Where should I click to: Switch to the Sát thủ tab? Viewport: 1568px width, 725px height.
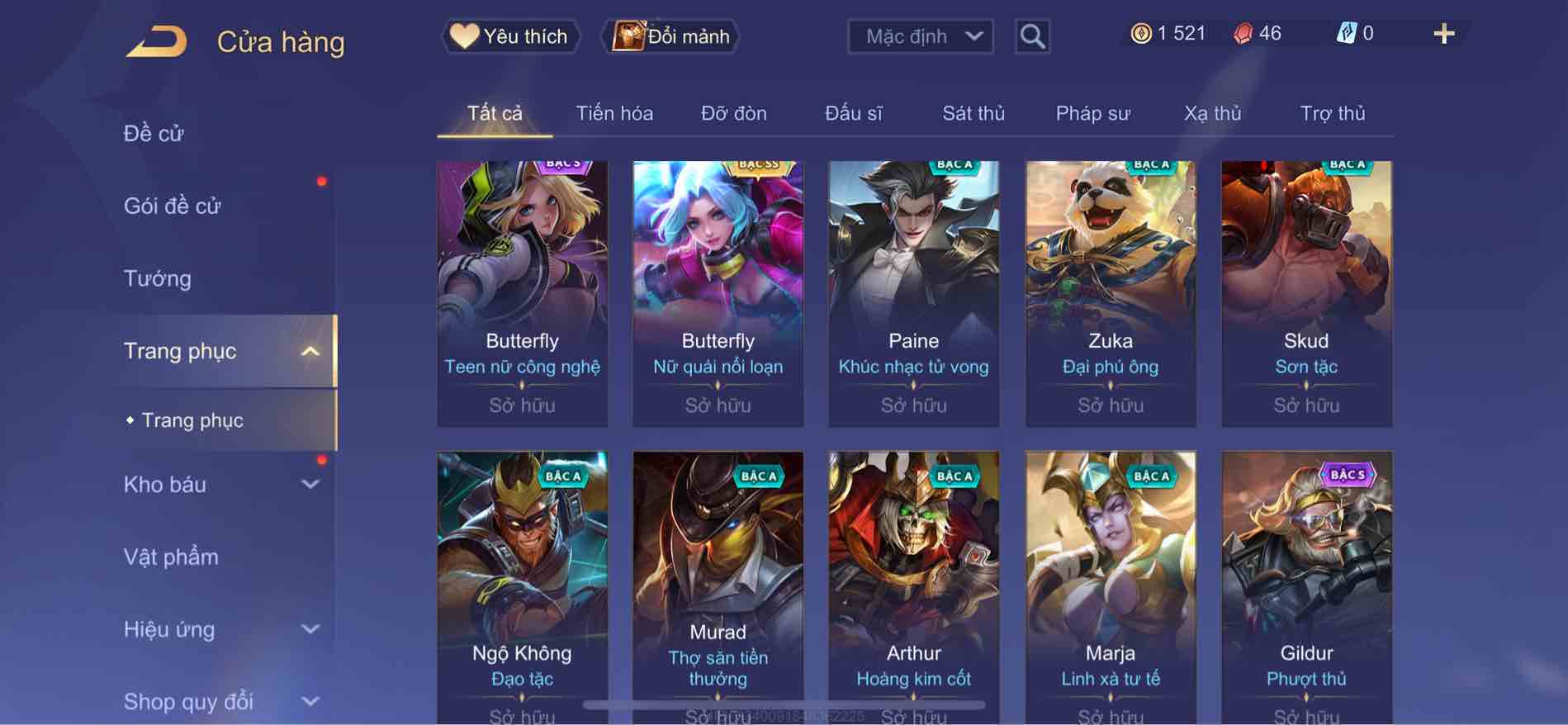(973, 113)
